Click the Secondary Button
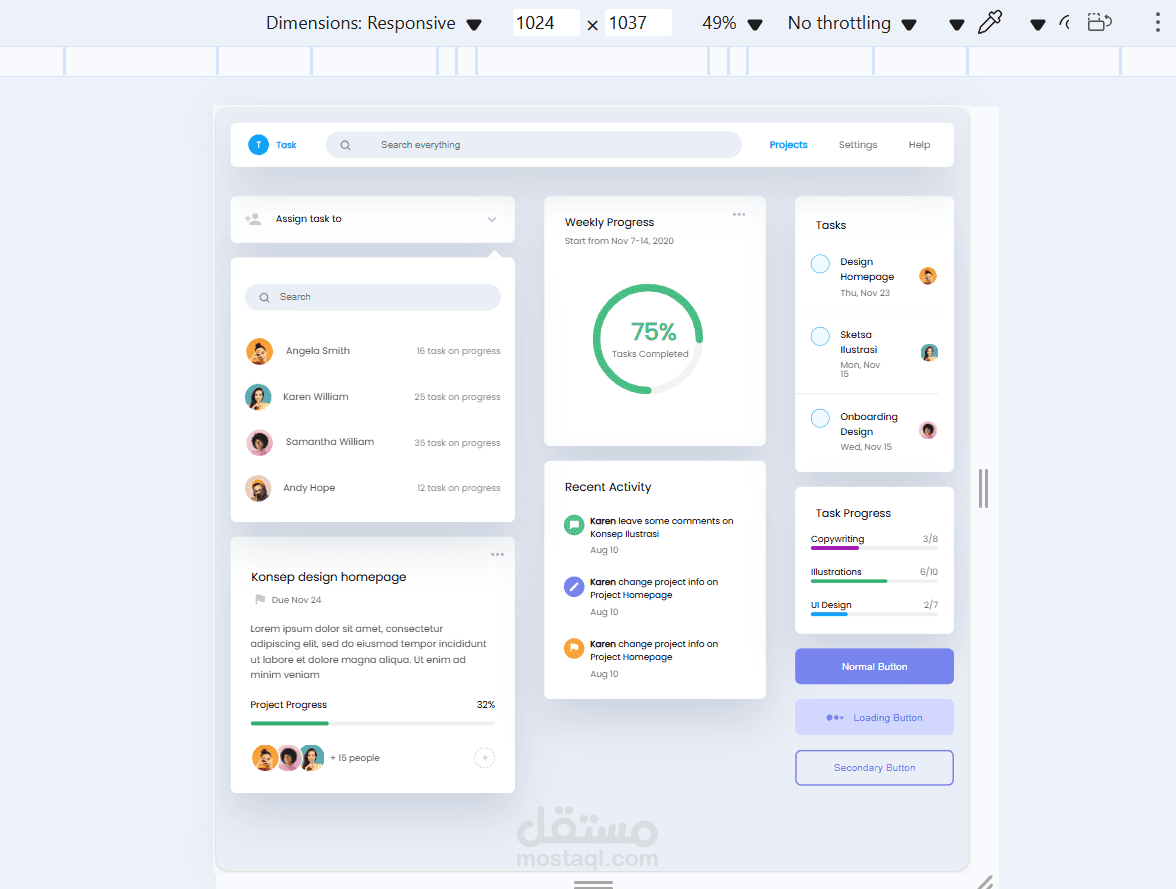 tap(873, 767)
